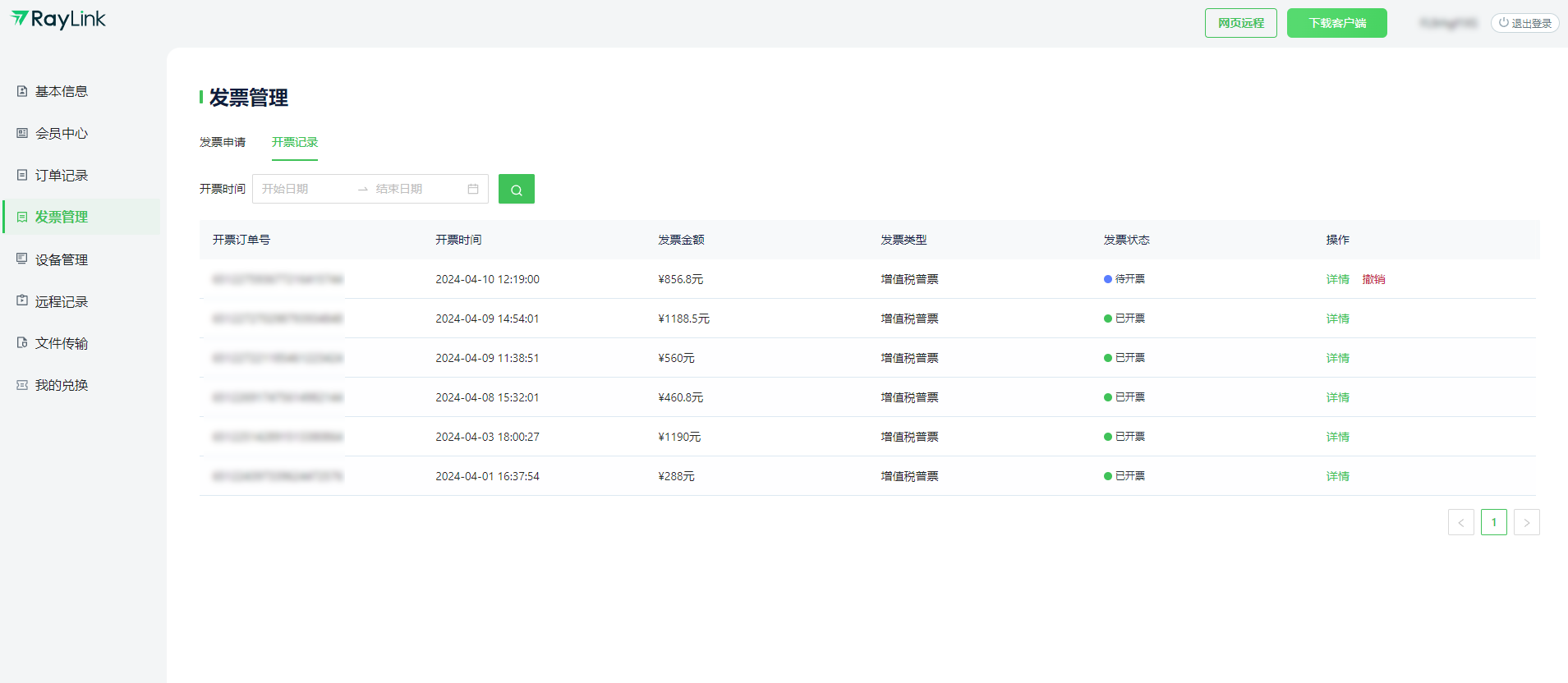
Task: Click the 发票金额 column header
Action: [x=681, y=240]
